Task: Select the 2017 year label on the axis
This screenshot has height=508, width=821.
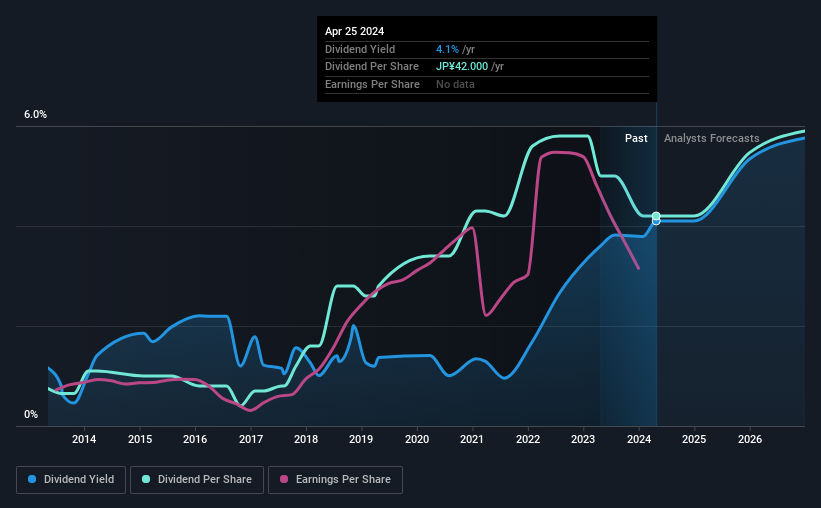Action: [x=251, y=439]
